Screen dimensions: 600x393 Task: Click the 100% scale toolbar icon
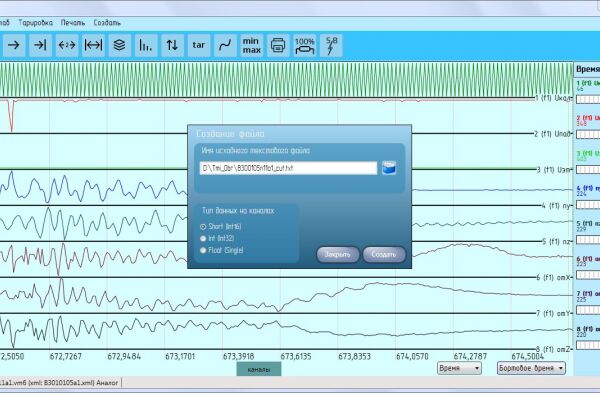pyautogui.click(x=305, y=45)
